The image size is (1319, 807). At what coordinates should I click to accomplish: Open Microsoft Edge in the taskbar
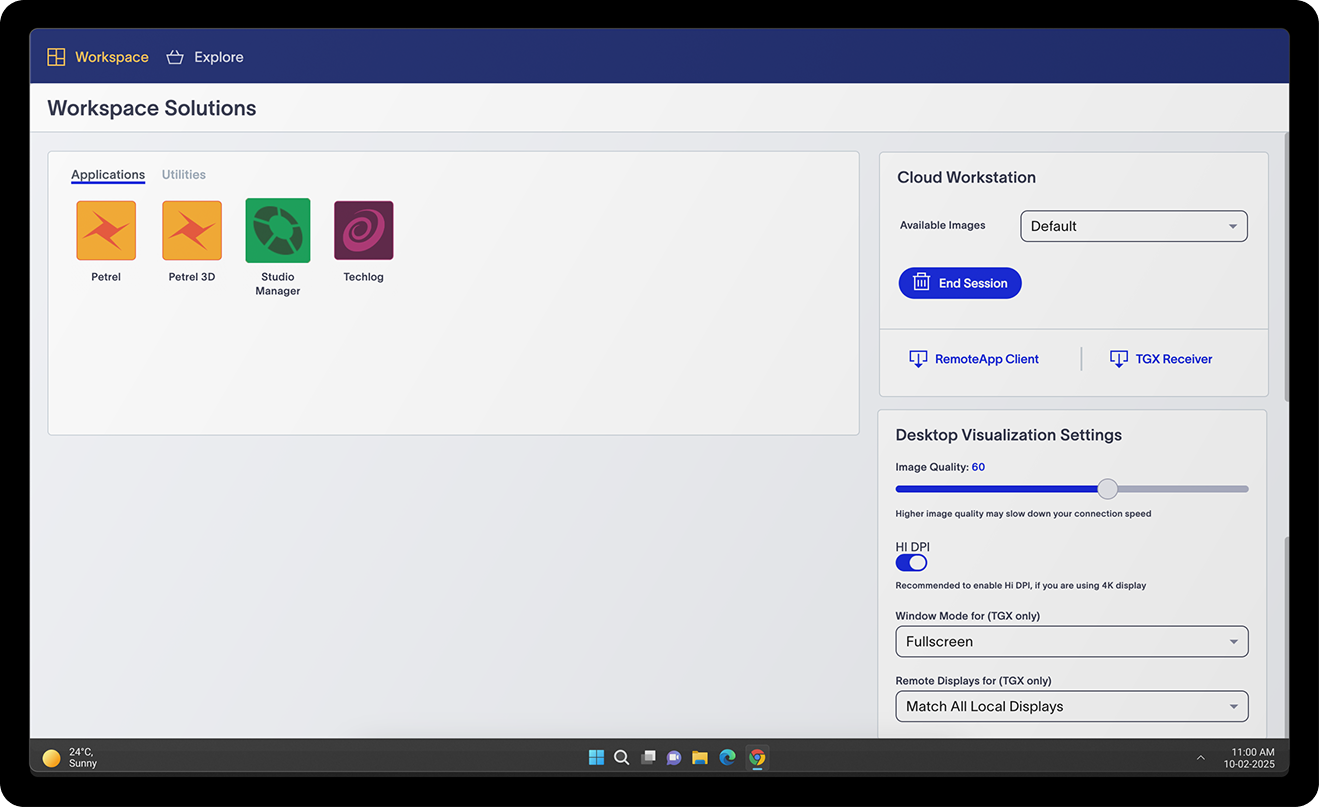[x=727, y=757]
